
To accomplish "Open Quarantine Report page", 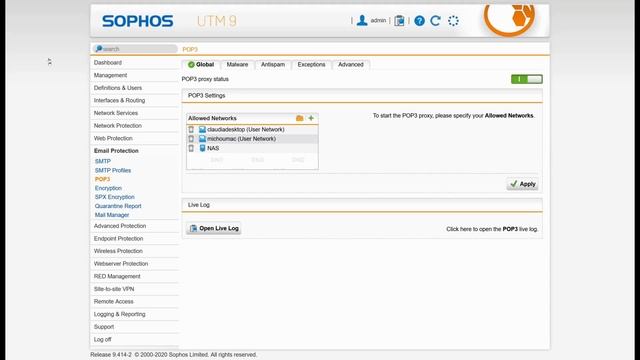I will tap(118, 206).
